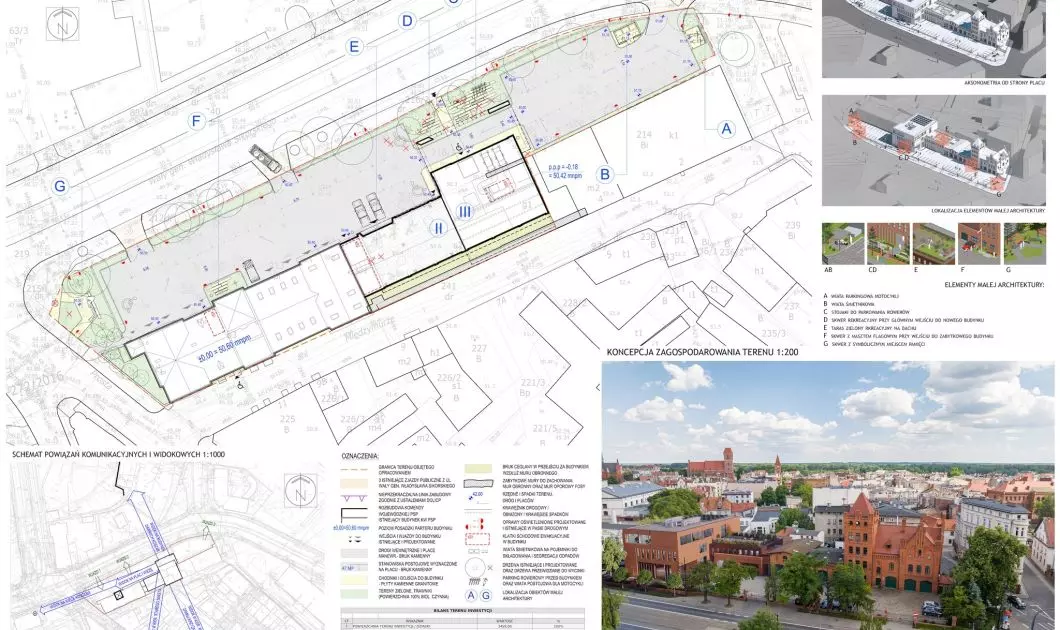Image resolution: width=1060 pixels, height=630 pixels.
Task: Click the red street lamp symbol in the legend
Action: click(475, 524)
